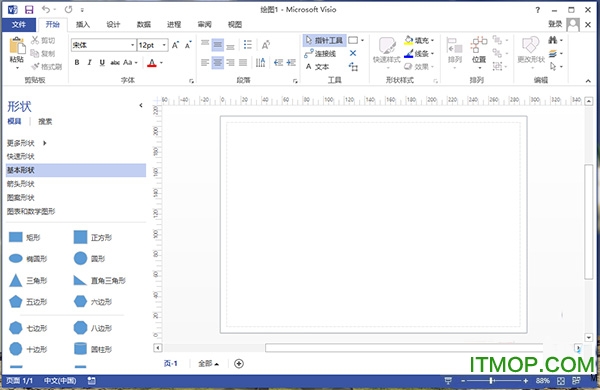Toggle italic formatting
The width and height of the screenshot is (600, 390).
click(89, 62)
